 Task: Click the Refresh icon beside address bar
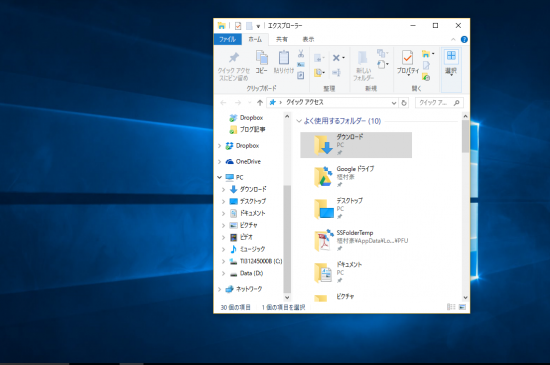coord(404,103)
